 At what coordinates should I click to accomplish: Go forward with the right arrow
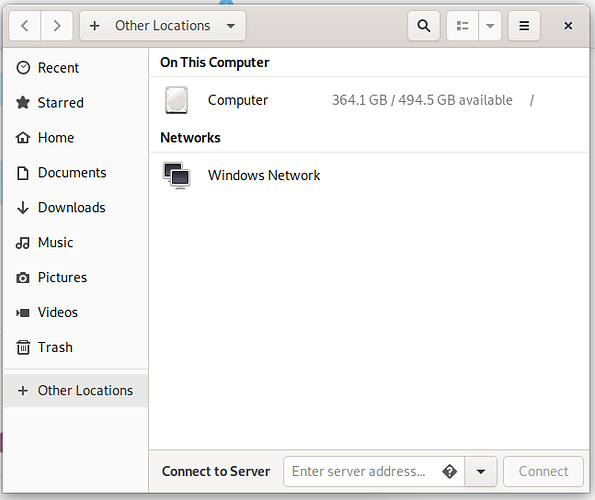point(57,26)
